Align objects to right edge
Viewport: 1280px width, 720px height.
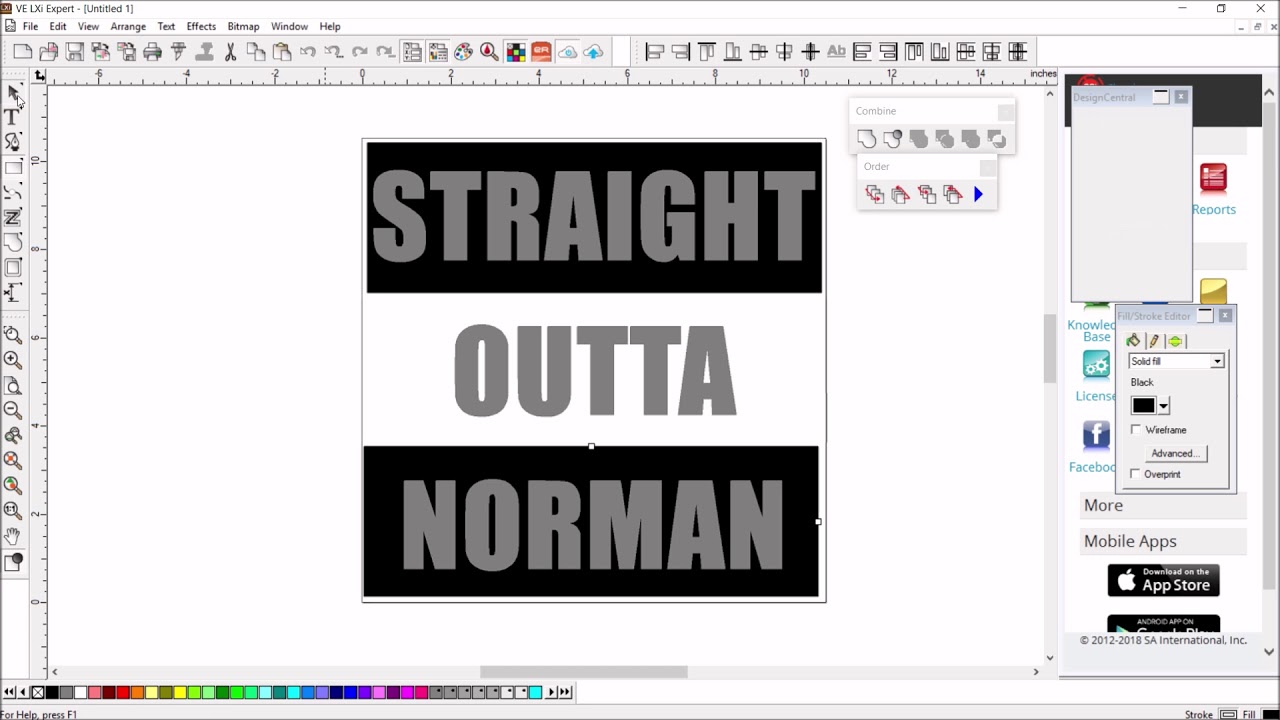681,52
